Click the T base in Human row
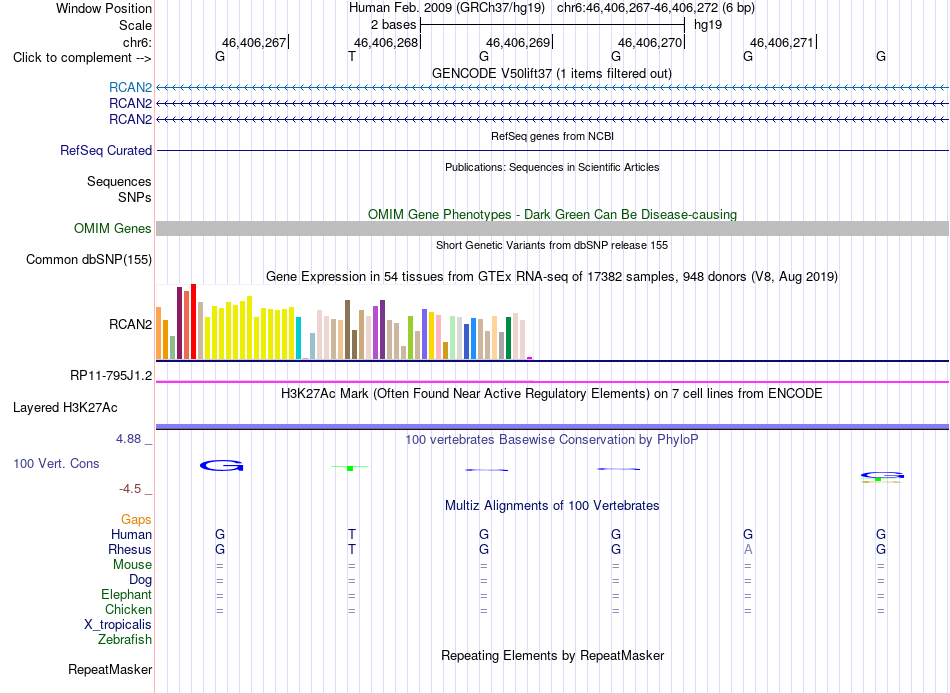The height and width of the screenshot is (693, 950). [352, 534]
